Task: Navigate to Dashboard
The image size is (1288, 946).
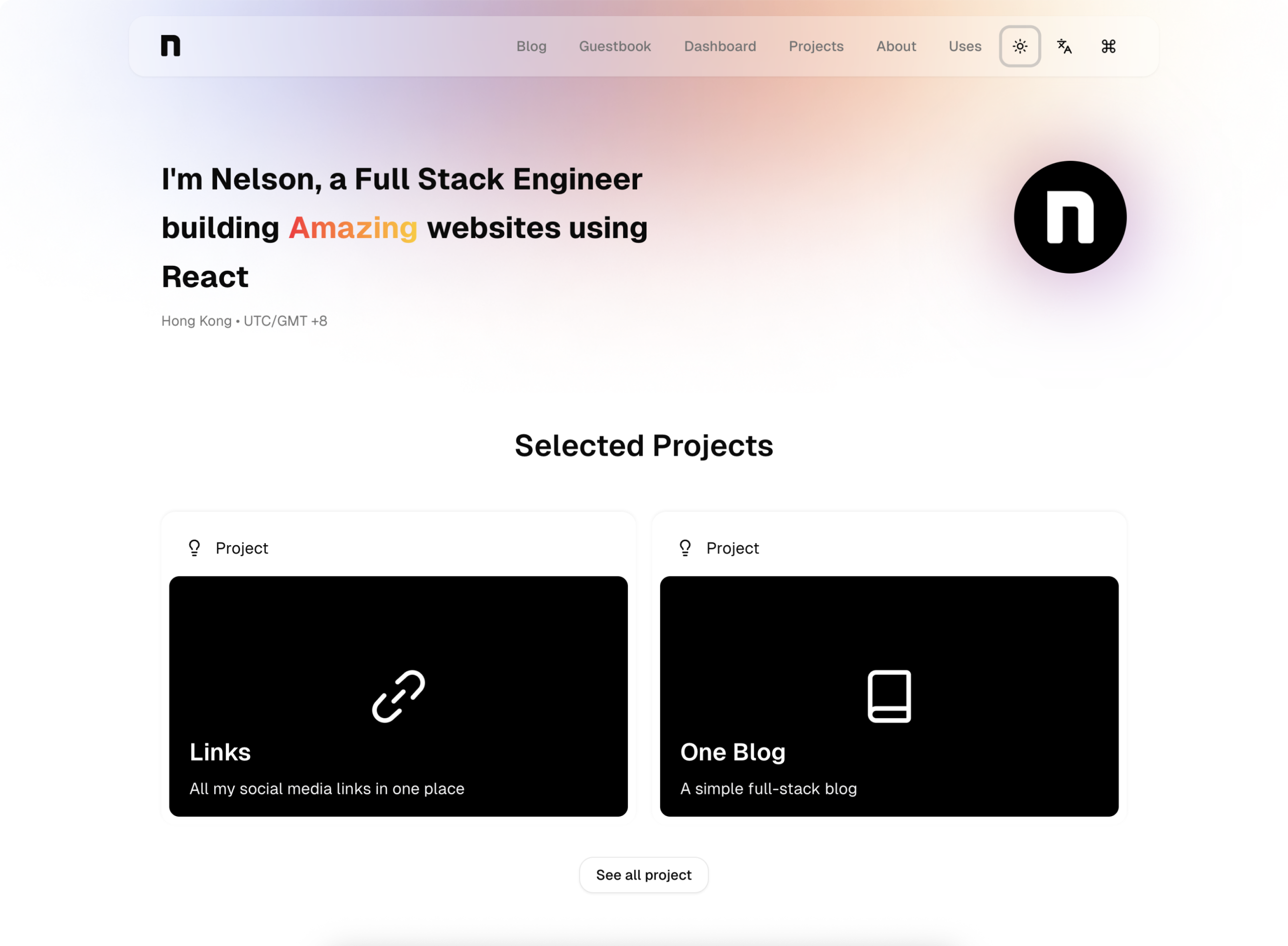Action: click(720, 46)
